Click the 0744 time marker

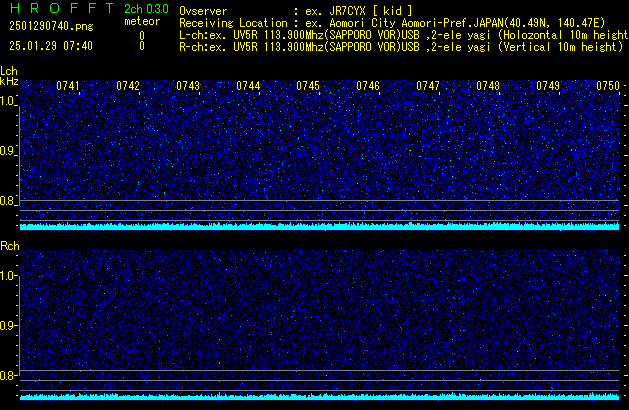click(x=248, y=86)
